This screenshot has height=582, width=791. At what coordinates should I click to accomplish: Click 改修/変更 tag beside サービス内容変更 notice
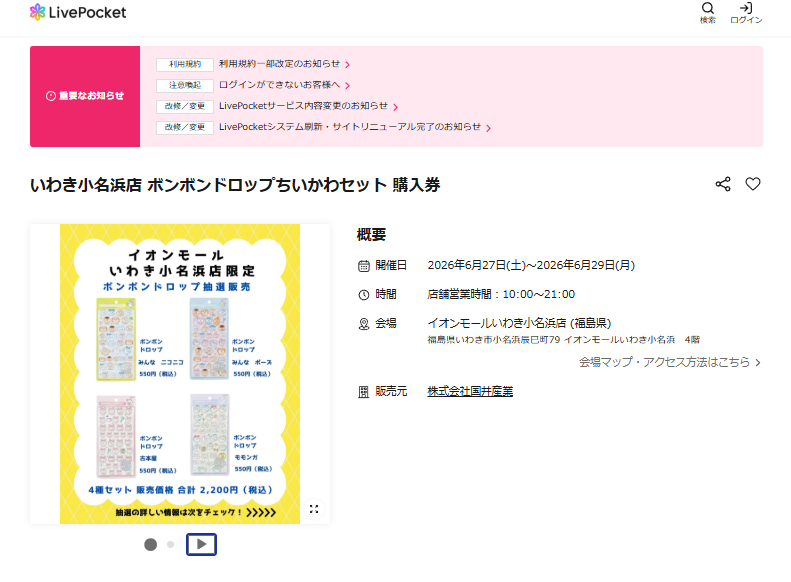tap(185, 106)
